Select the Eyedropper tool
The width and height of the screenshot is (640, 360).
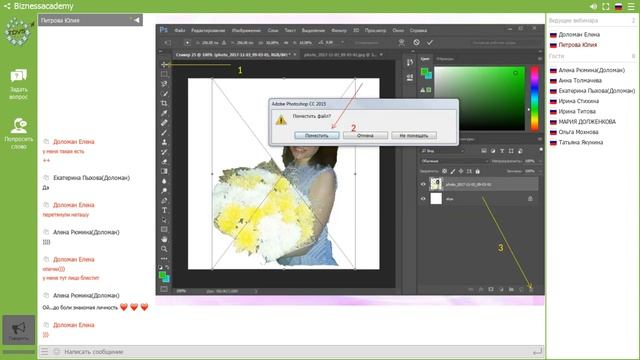[x=164, y=113]
